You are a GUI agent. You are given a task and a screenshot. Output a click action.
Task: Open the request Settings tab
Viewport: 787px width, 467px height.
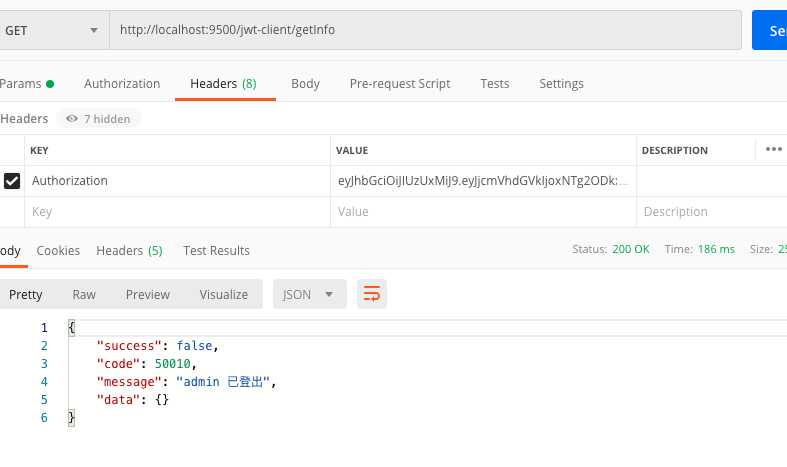pyautogui.click(x=561, y=84)
